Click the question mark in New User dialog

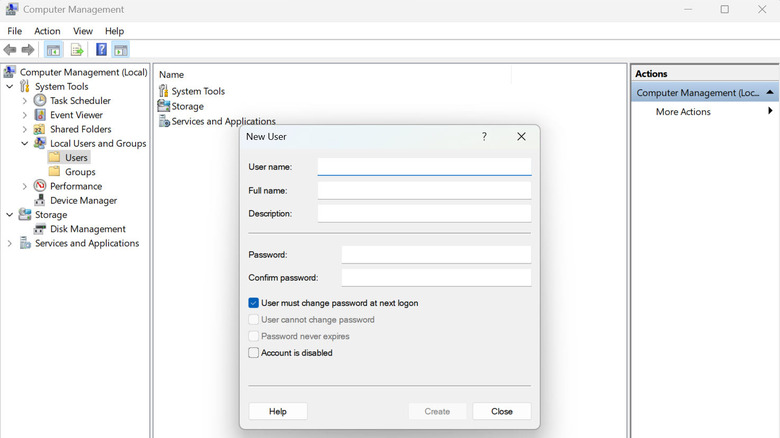(484, 137)
